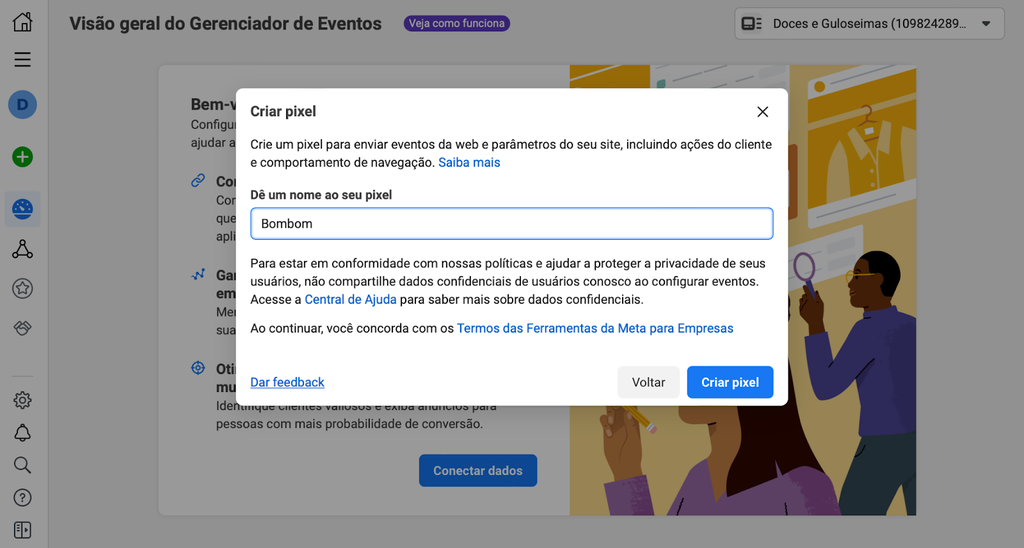
Task: Click the account panel icon beside Doces e Guloseimas
Action: [x=751, y=24]
